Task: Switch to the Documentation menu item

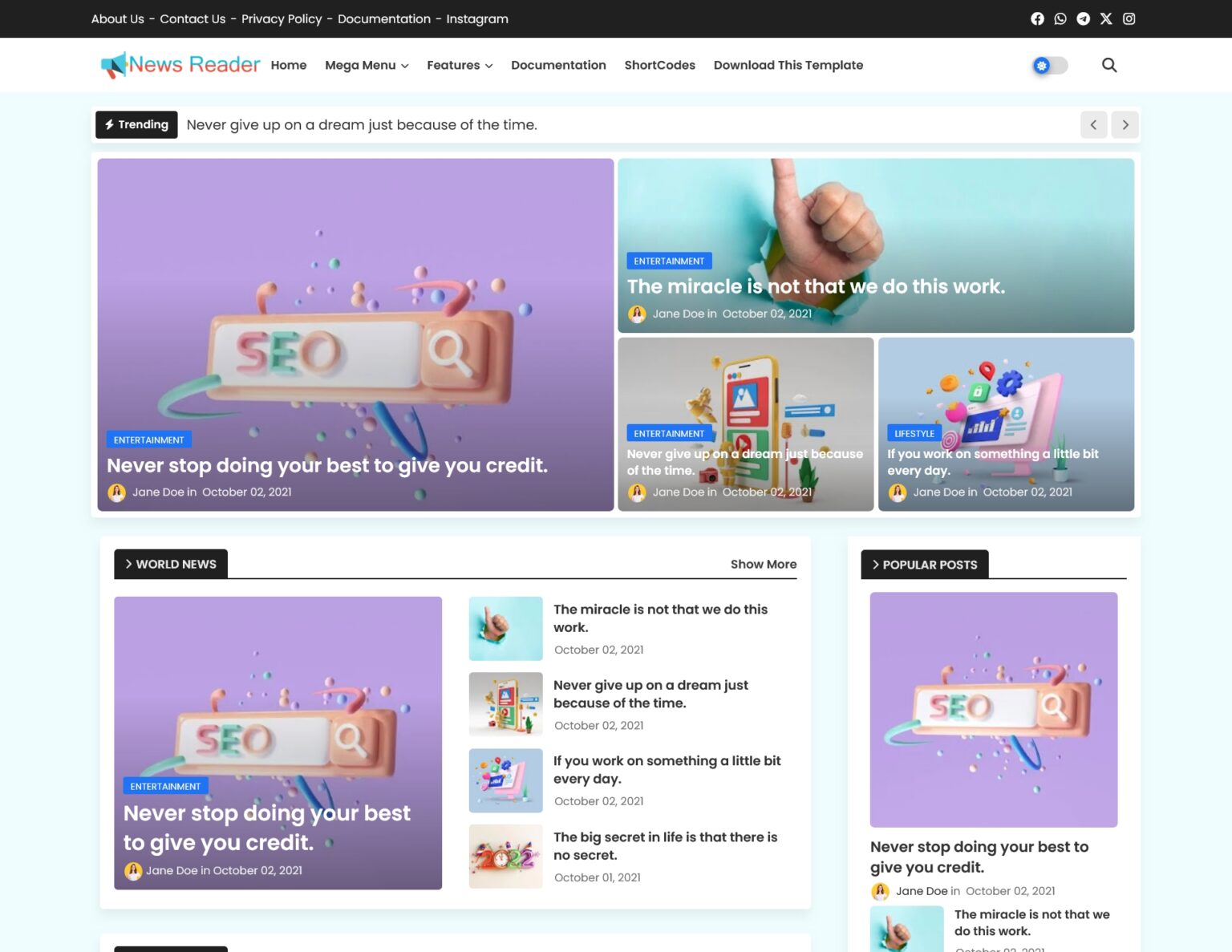Action: (x=558, y=65)
